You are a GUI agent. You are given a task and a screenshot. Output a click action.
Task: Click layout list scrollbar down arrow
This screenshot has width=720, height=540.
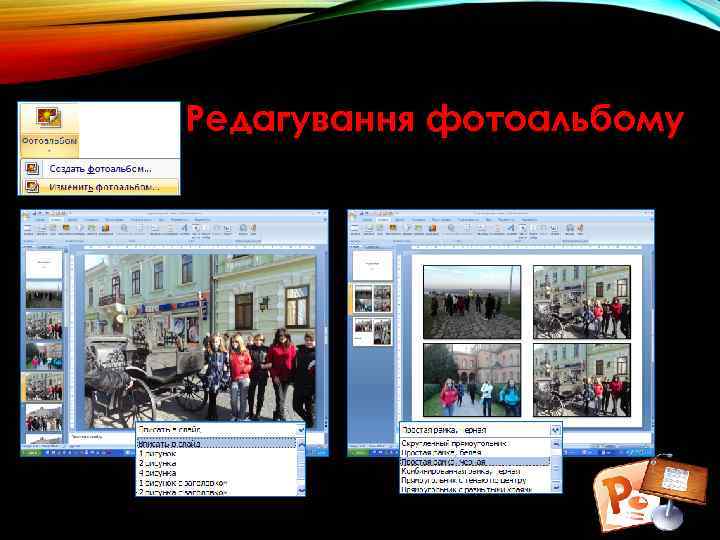301,491
